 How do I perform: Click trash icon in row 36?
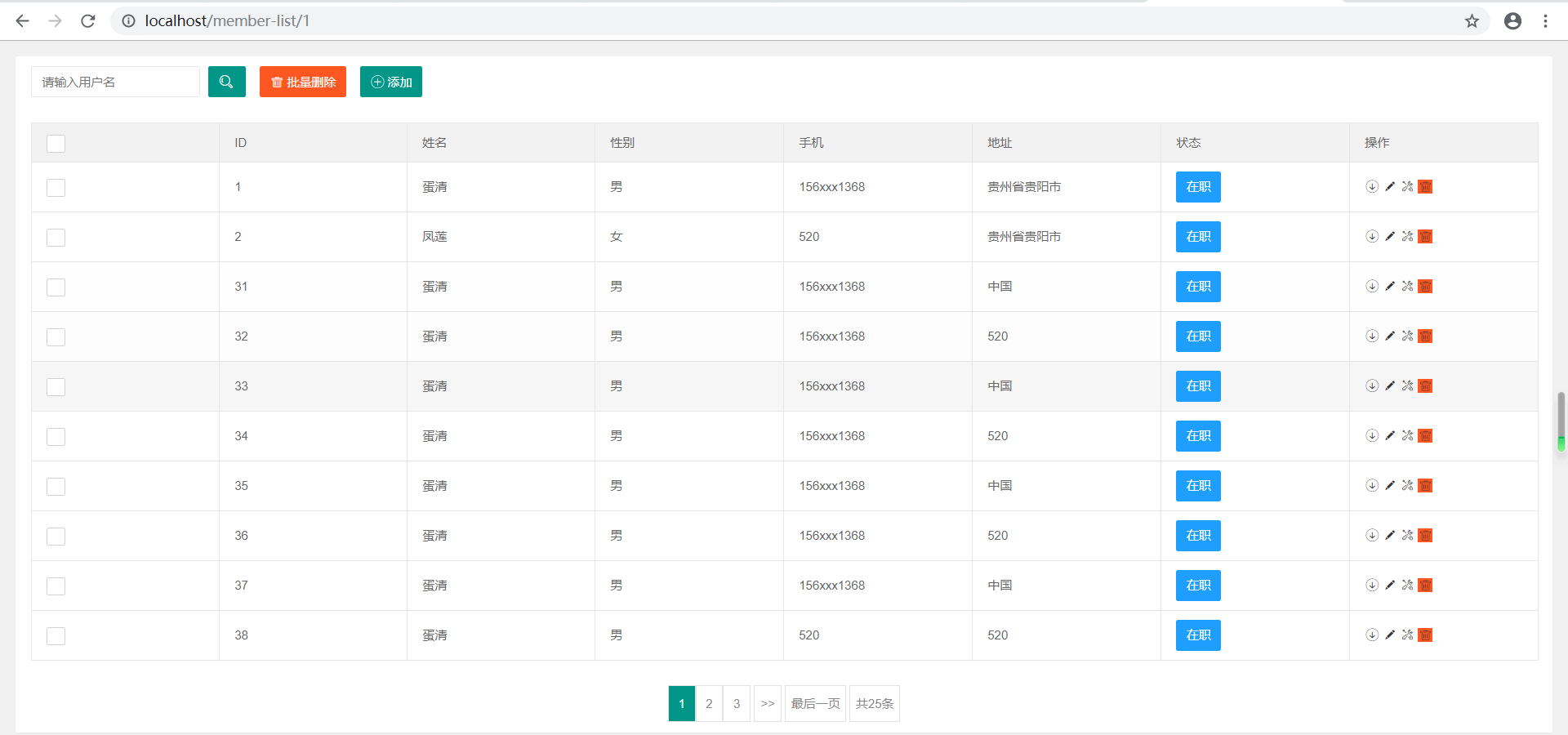pyautogui.click(x=1425, y=535)
